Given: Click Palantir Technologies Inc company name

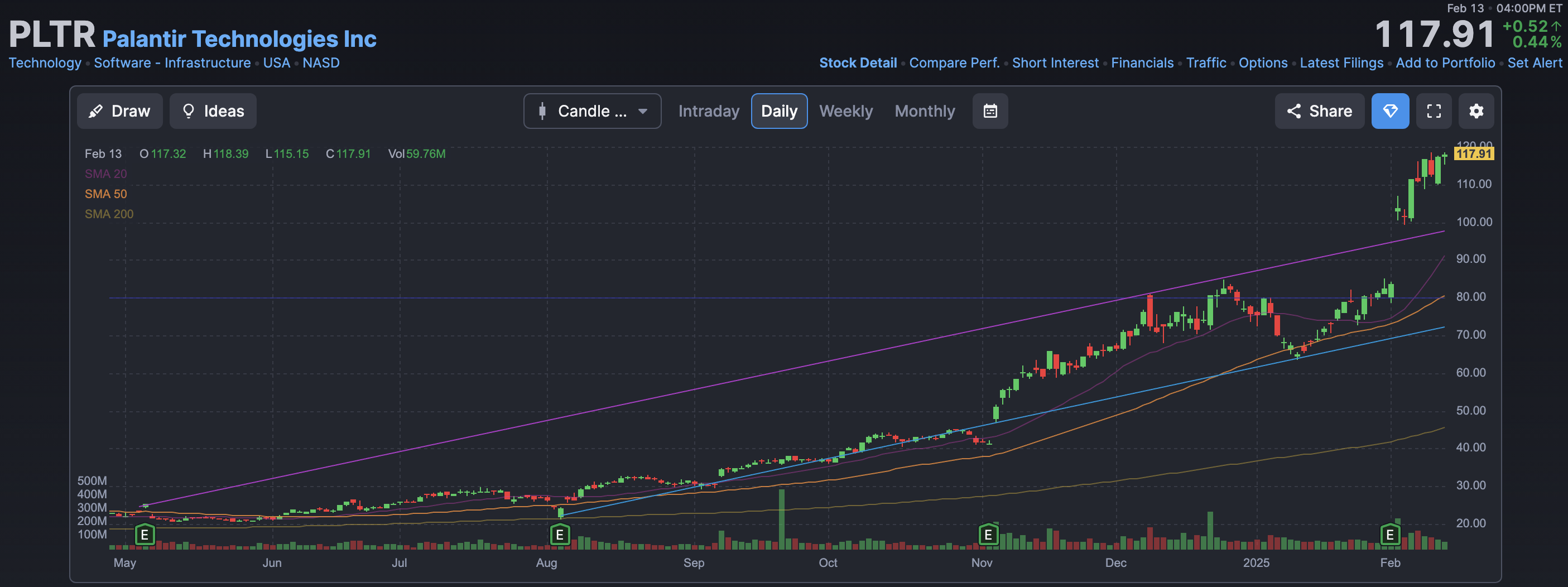Looking at the screenshot, I should [239, 39].
